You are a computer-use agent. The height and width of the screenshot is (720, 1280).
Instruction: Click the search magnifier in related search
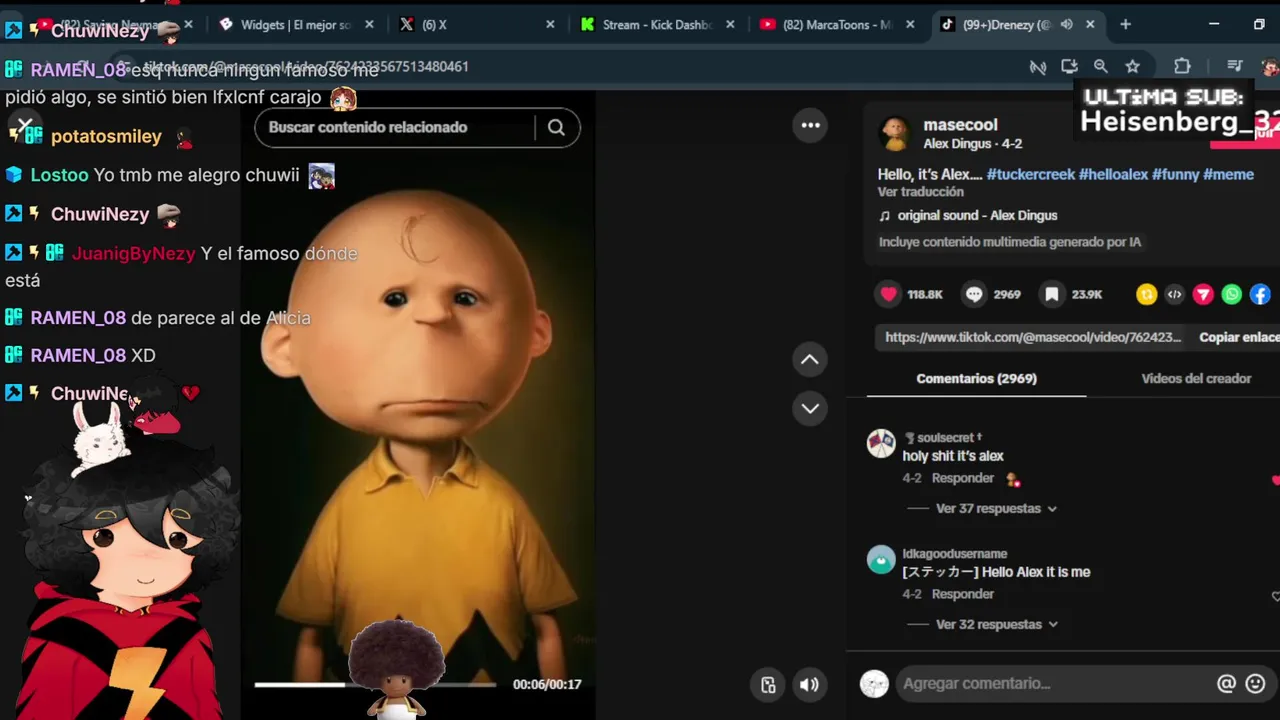pos(556,127)
